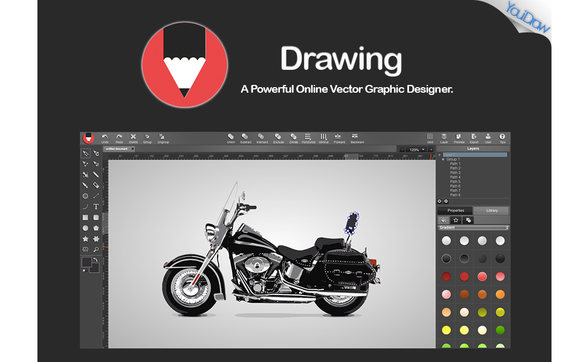
Task: Pick the green gradient swatch
Action: [x=500, y=330]
